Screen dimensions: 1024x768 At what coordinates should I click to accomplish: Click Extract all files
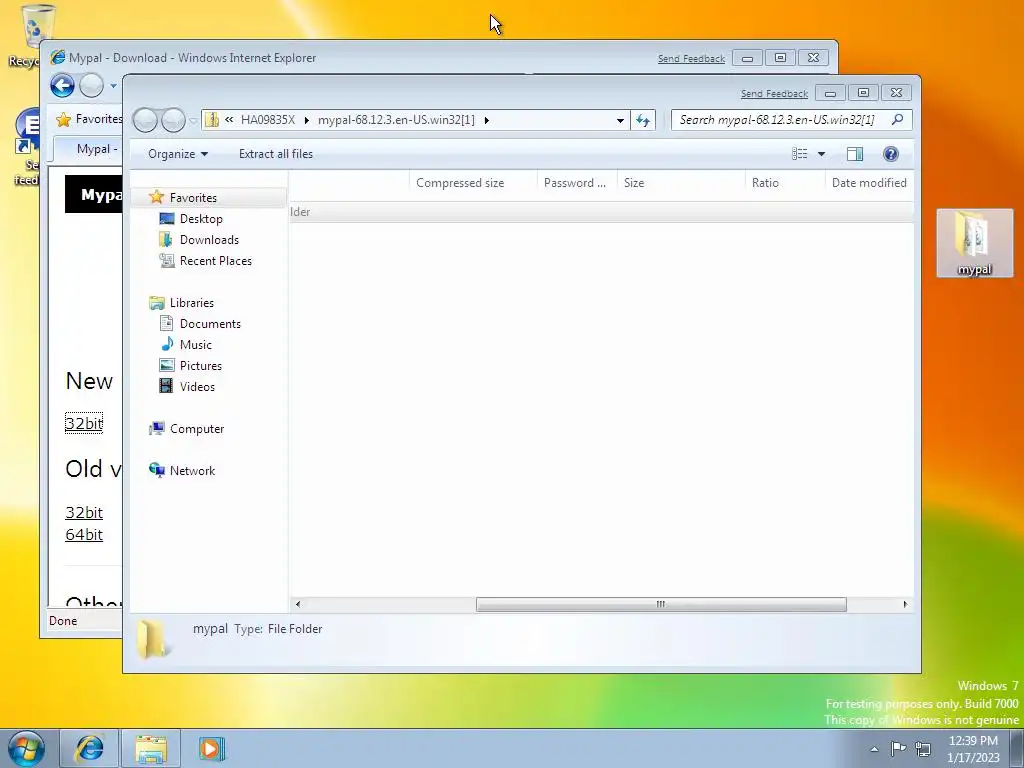[x=276, y=154]
